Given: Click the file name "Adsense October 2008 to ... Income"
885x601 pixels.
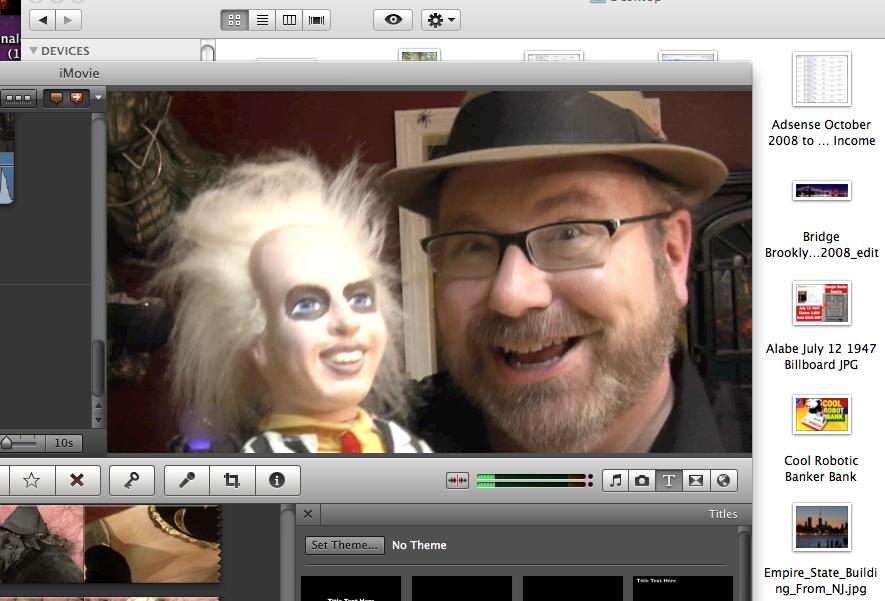Looking at the screenshot, I should click(x=821, y=133).
